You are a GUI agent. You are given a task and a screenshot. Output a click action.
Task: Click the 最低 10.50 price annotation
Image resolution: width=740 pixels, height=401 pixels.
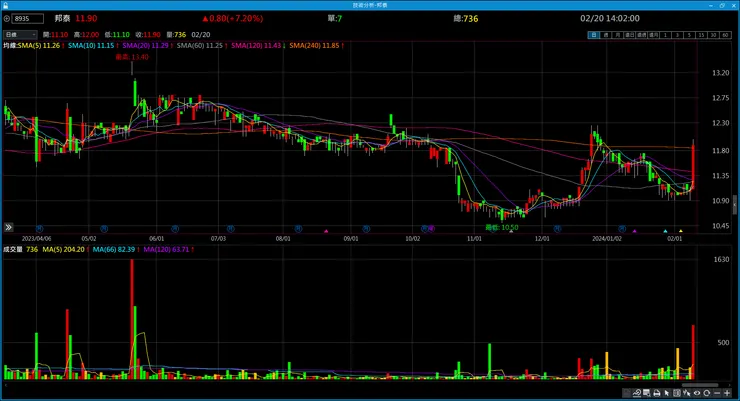click(502, 227)
